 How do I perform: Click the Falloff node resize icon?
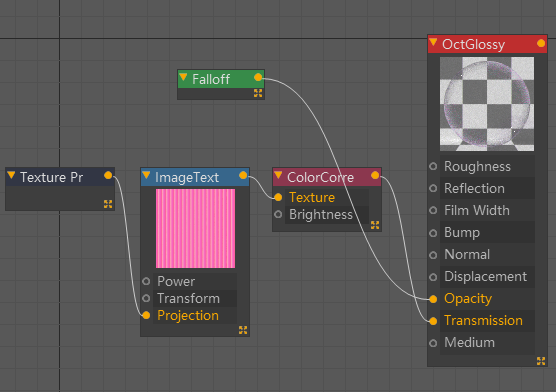click(258, 93)
